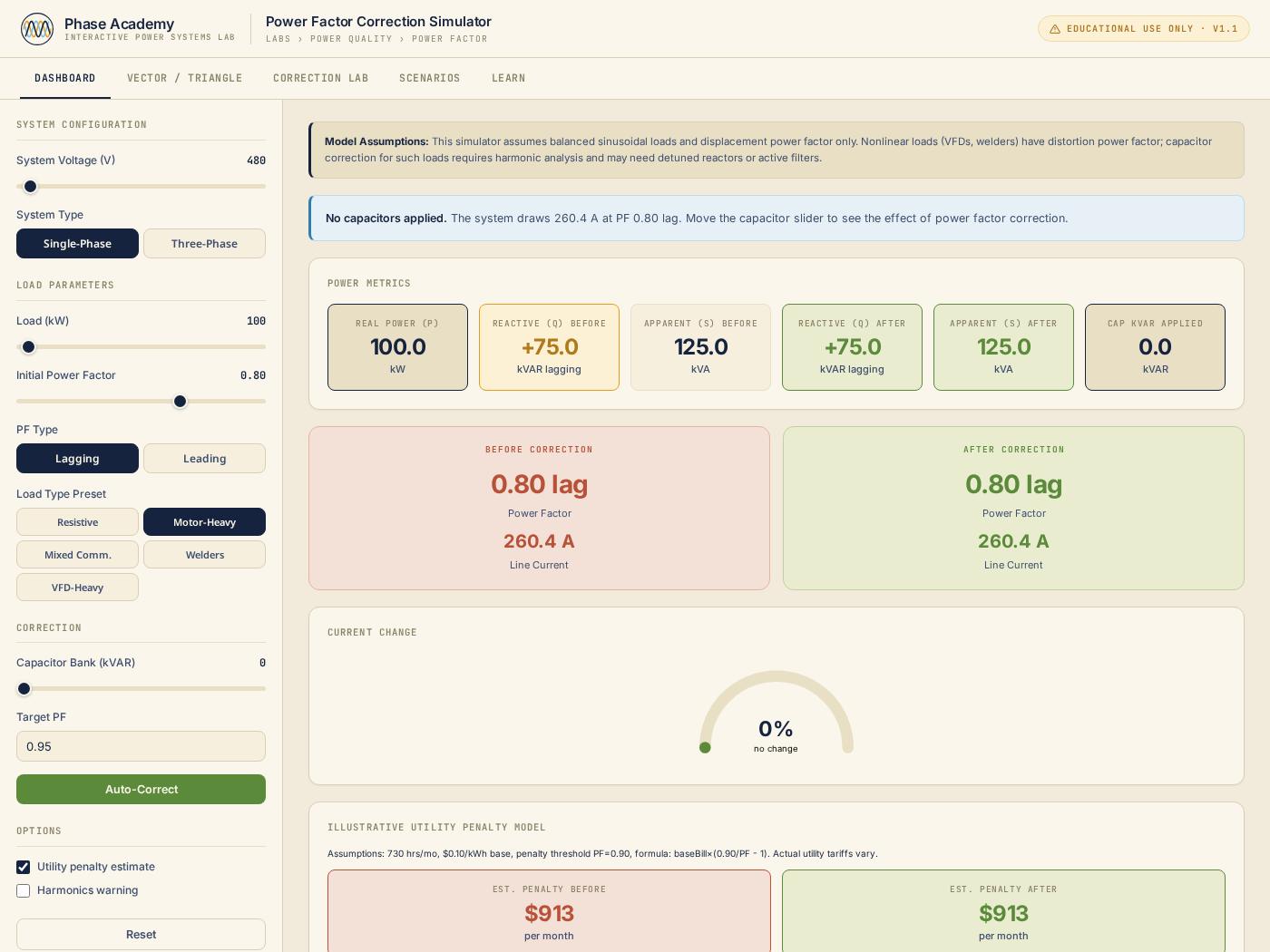Select the Motor-Heavy load preset
The image size is (1270, 952).
click(x=204, y=521)
